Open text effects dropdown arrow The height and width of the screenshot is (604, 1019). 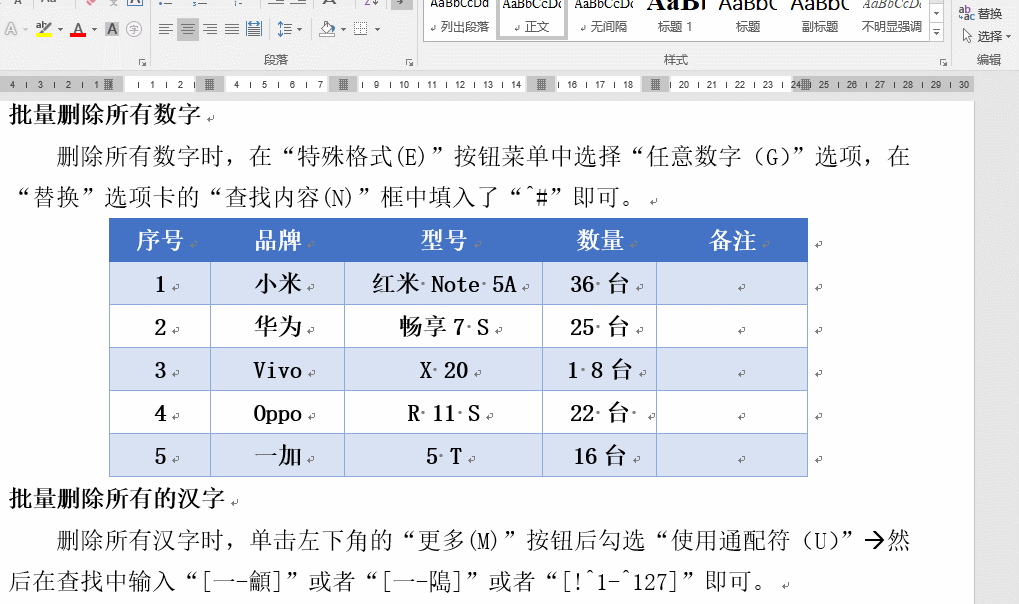(x=25, y=29)
